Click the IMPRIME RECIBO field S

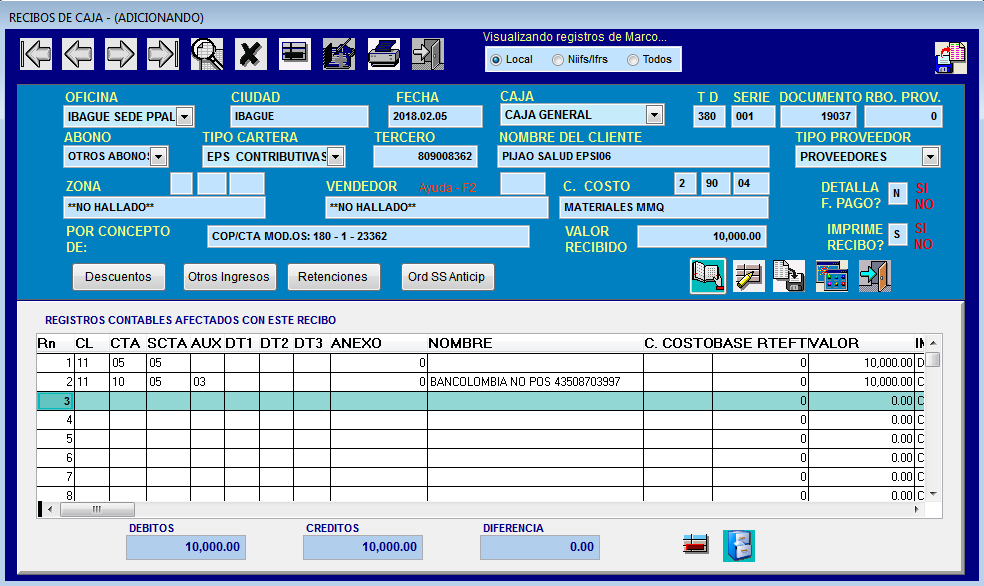897,234
